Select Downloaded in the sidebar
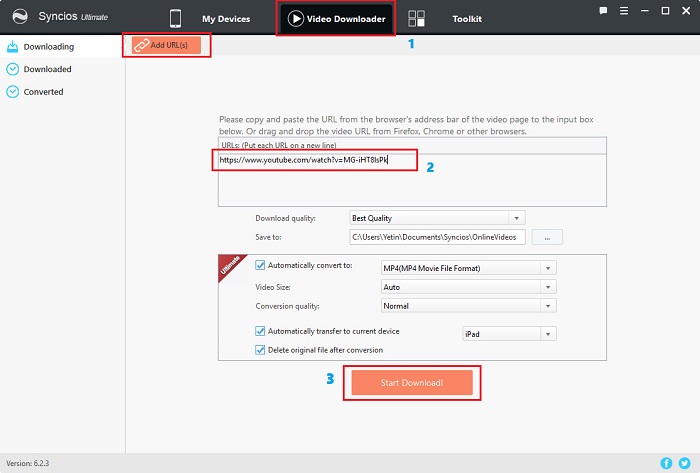 pos(61,69)
